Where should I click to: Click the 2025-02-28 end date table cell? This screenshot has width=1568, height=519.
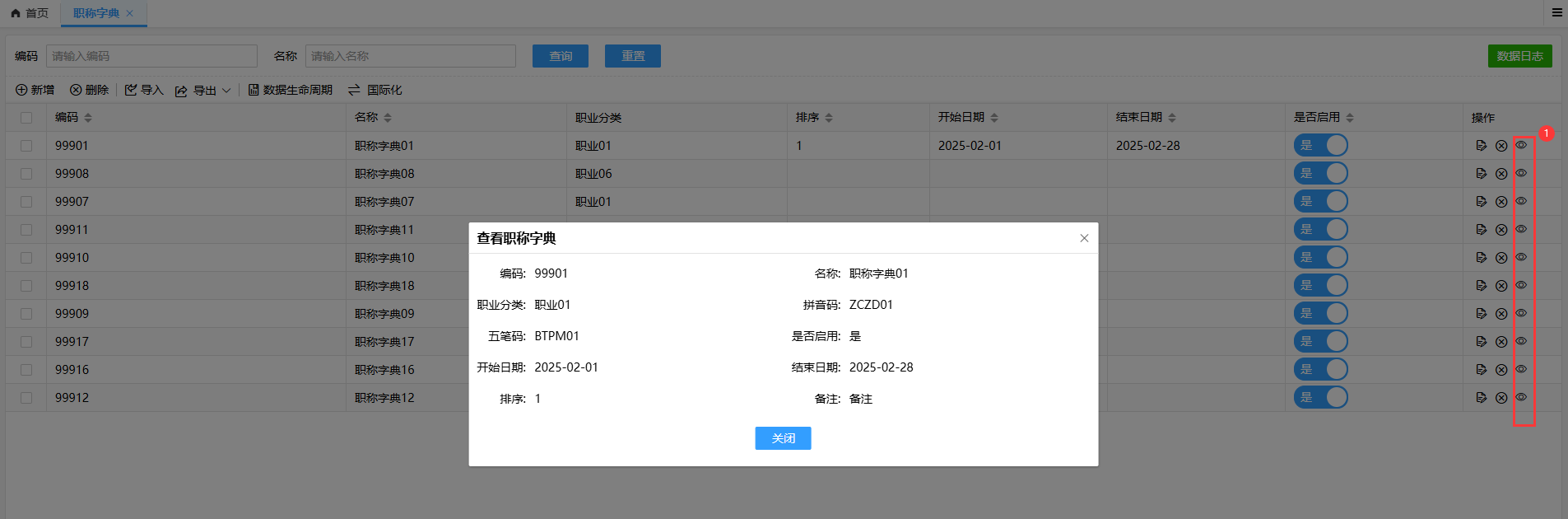point(1147,146)
